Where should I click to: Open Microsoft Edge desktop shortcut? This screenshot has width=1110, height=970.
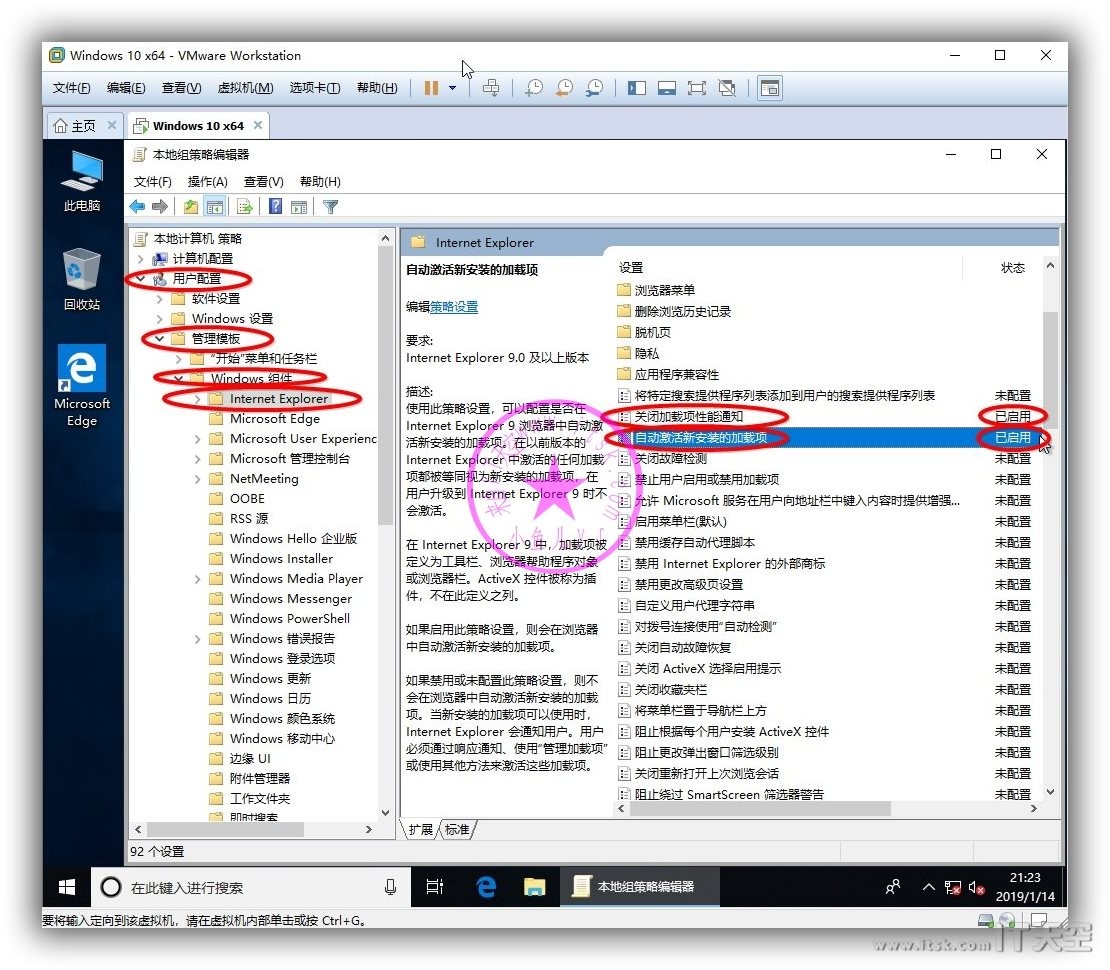(81, 386)
